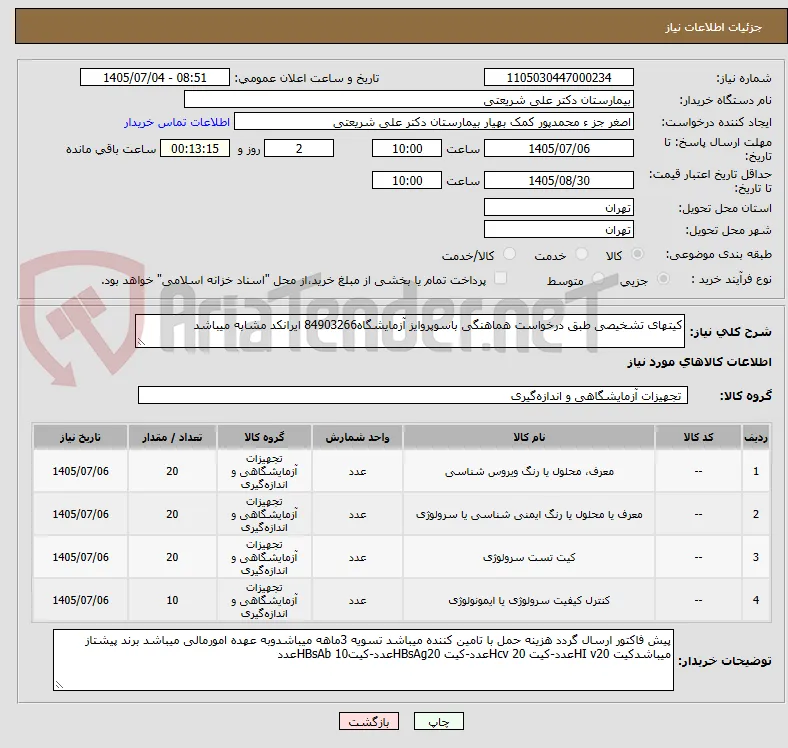The width and height of the screenshot is (788, 748).
Task: Select item کنترل کیفیت سرولوژی یا ایمونولوژی
Action: [x=529, y=600]
